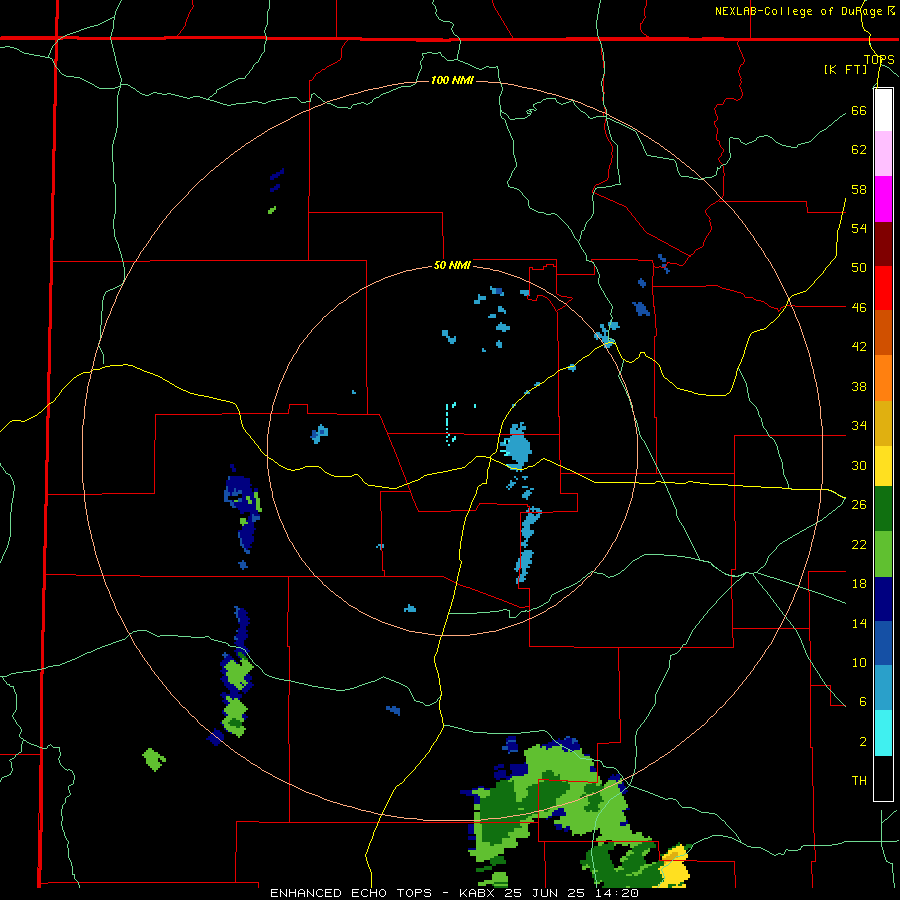Click the "[K FT]" units label

(x=845, y=69)
